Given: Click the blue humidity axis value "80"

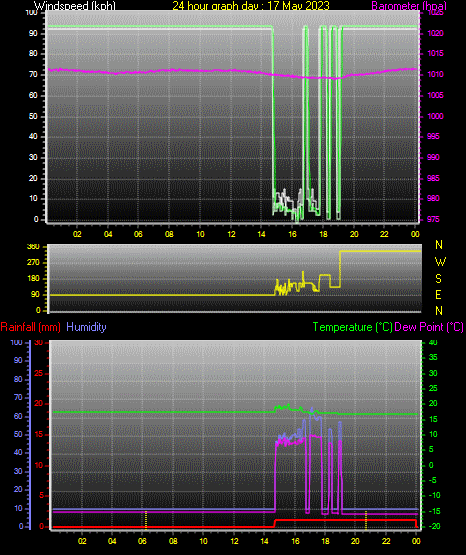Looking at the screenshot, I should [18, 379].
